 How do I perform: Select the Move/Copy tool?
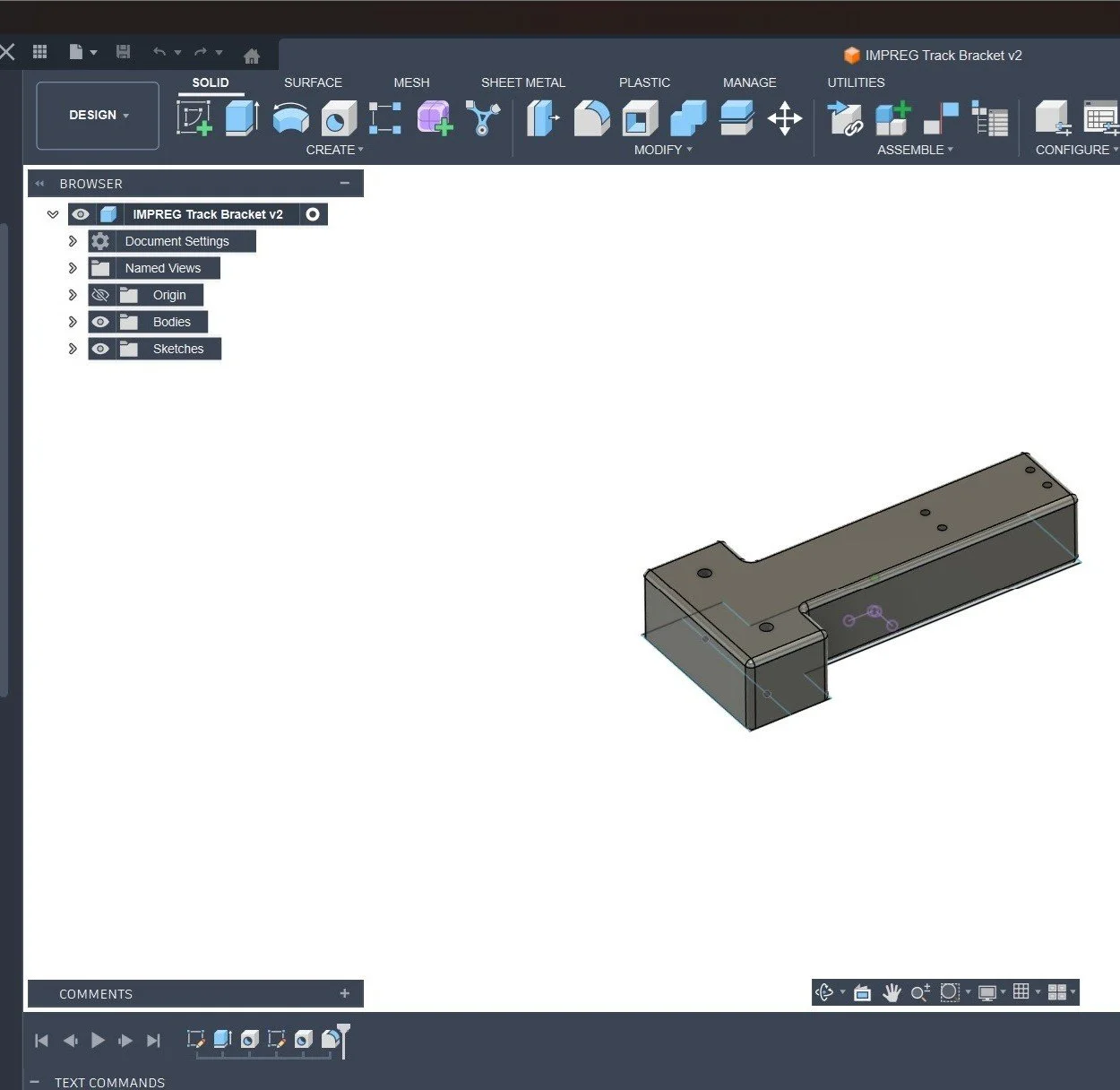point(784,117)
